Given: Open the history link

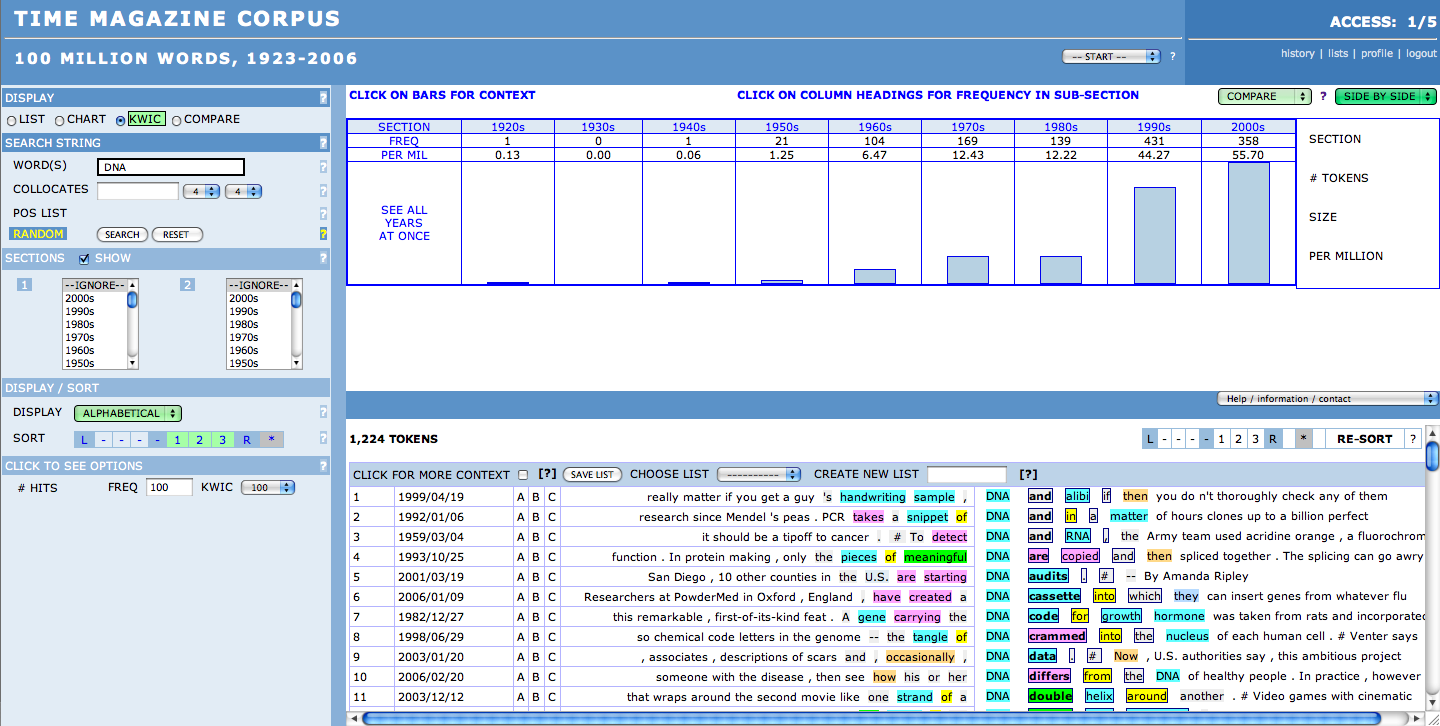Looking at the screenshot, I should tap(1298, 54).
